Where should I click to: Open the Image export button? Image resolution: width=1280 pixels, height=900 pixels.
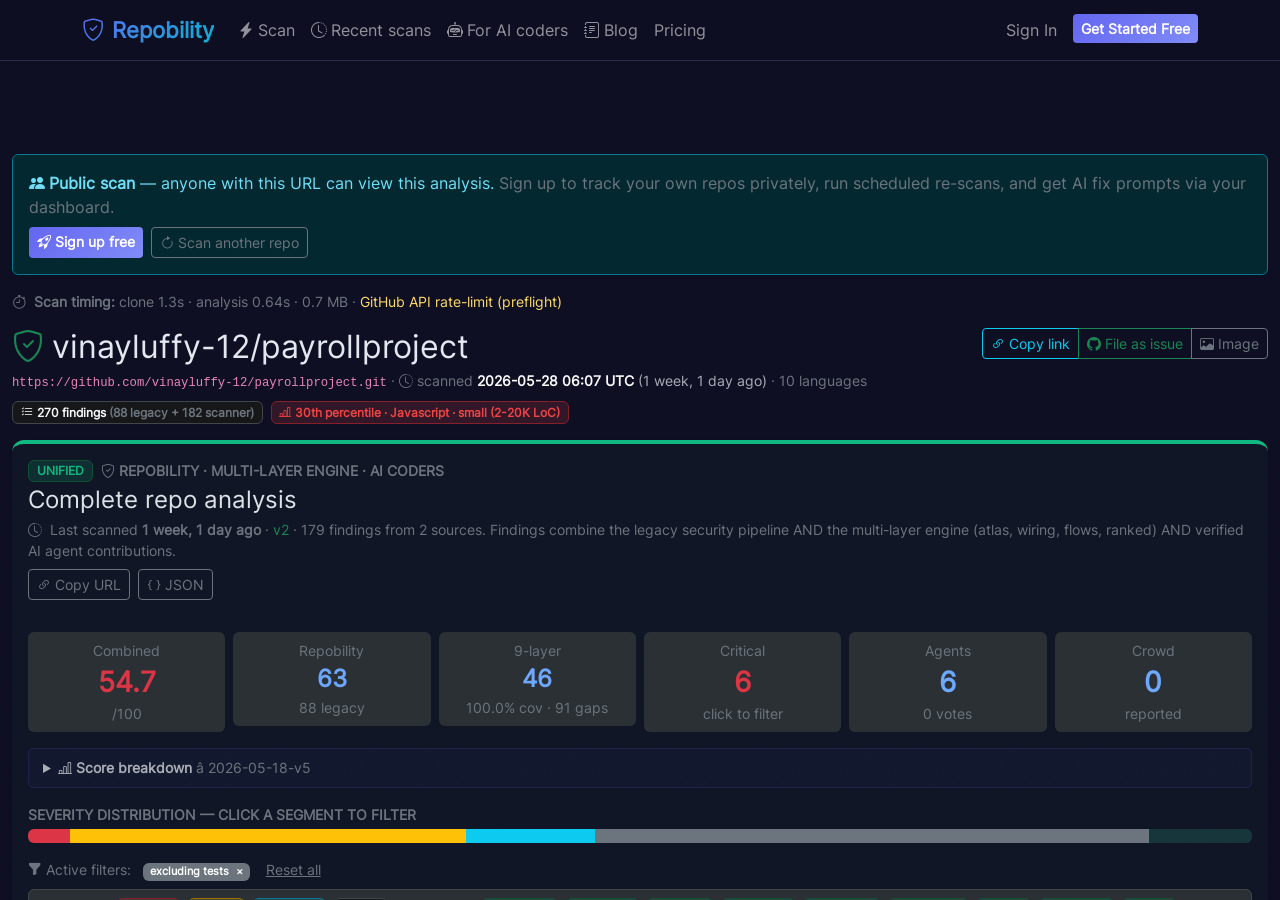tap(1230, 343)
